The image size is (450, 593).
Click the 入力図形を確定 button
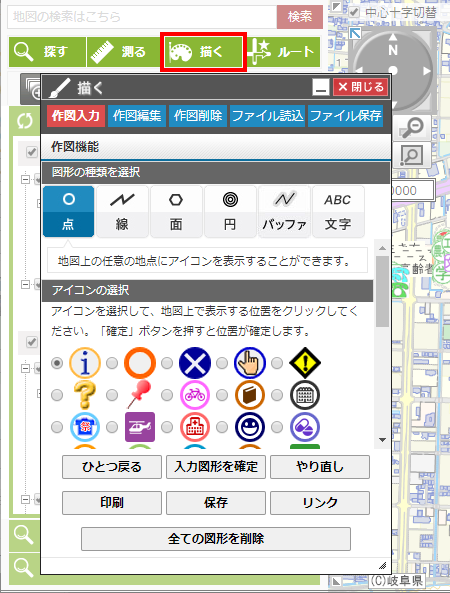216,467
